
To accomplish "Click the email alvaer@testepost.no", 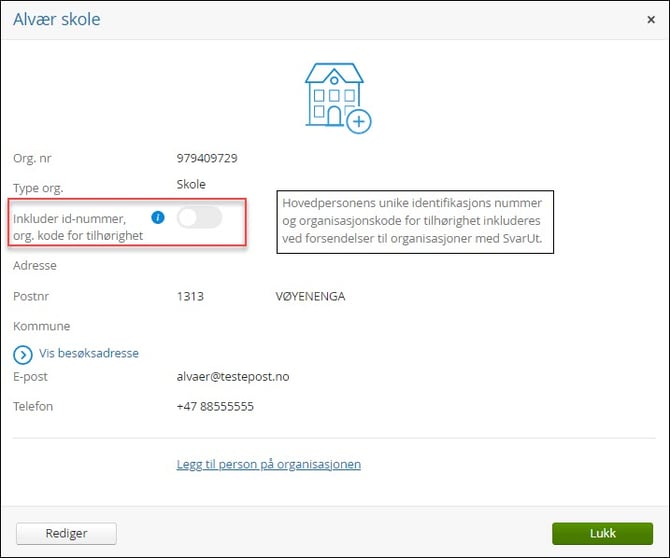I will (x=234, y=377).
